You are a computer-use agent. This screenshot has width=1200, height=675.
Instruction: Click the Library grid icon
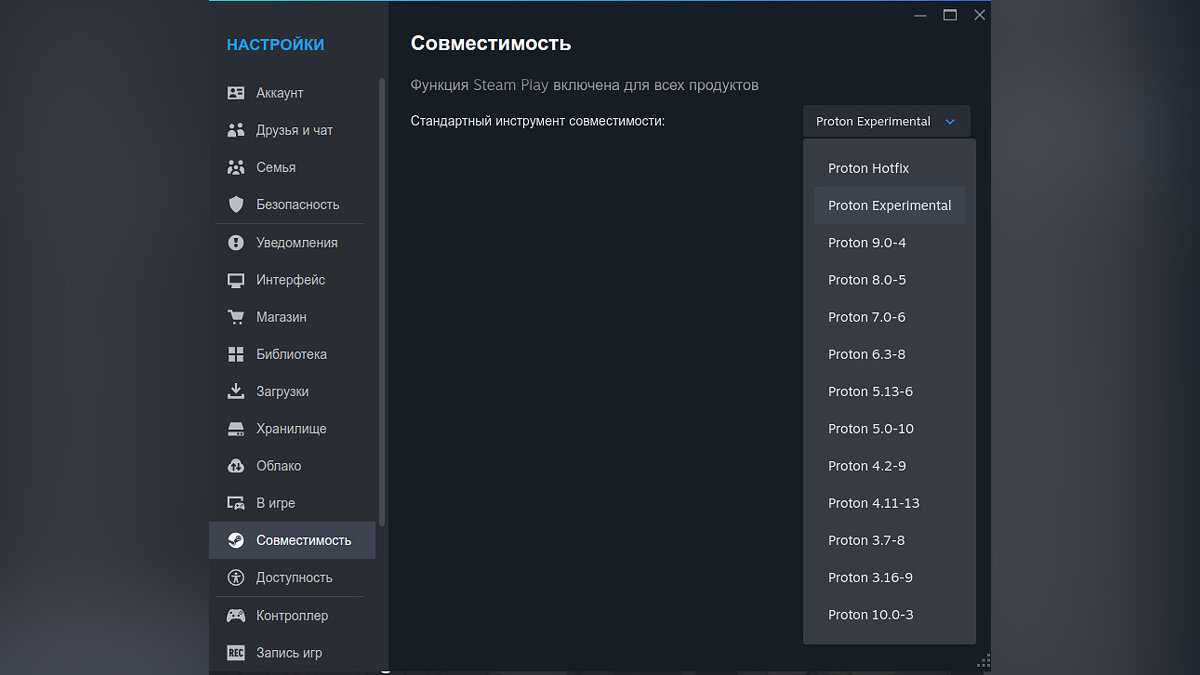click(x=236, y=354)
